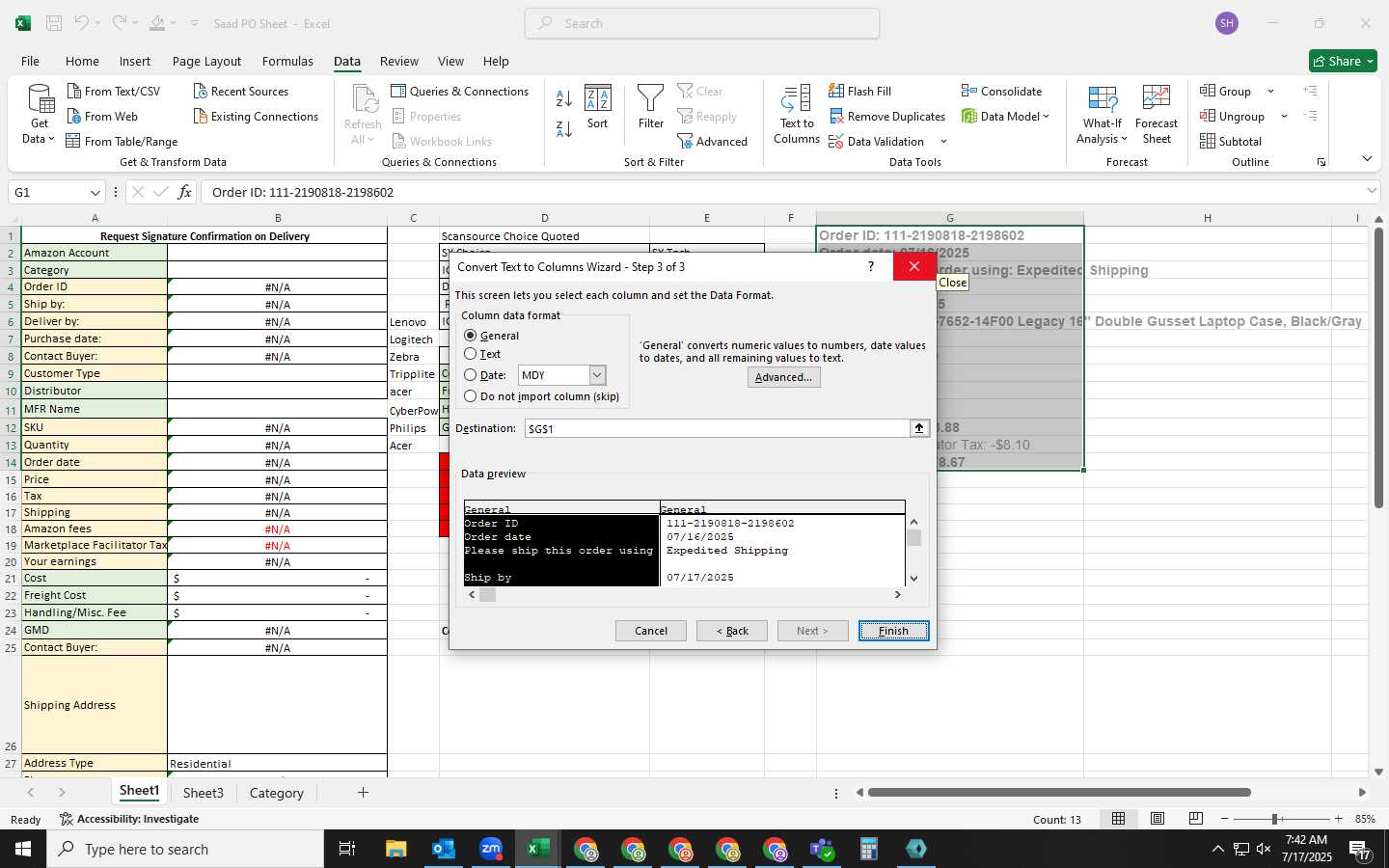Click the wizard Help question mark
Image resolution: width=1389 pixels, height=868 pixels.
[871, 266]
